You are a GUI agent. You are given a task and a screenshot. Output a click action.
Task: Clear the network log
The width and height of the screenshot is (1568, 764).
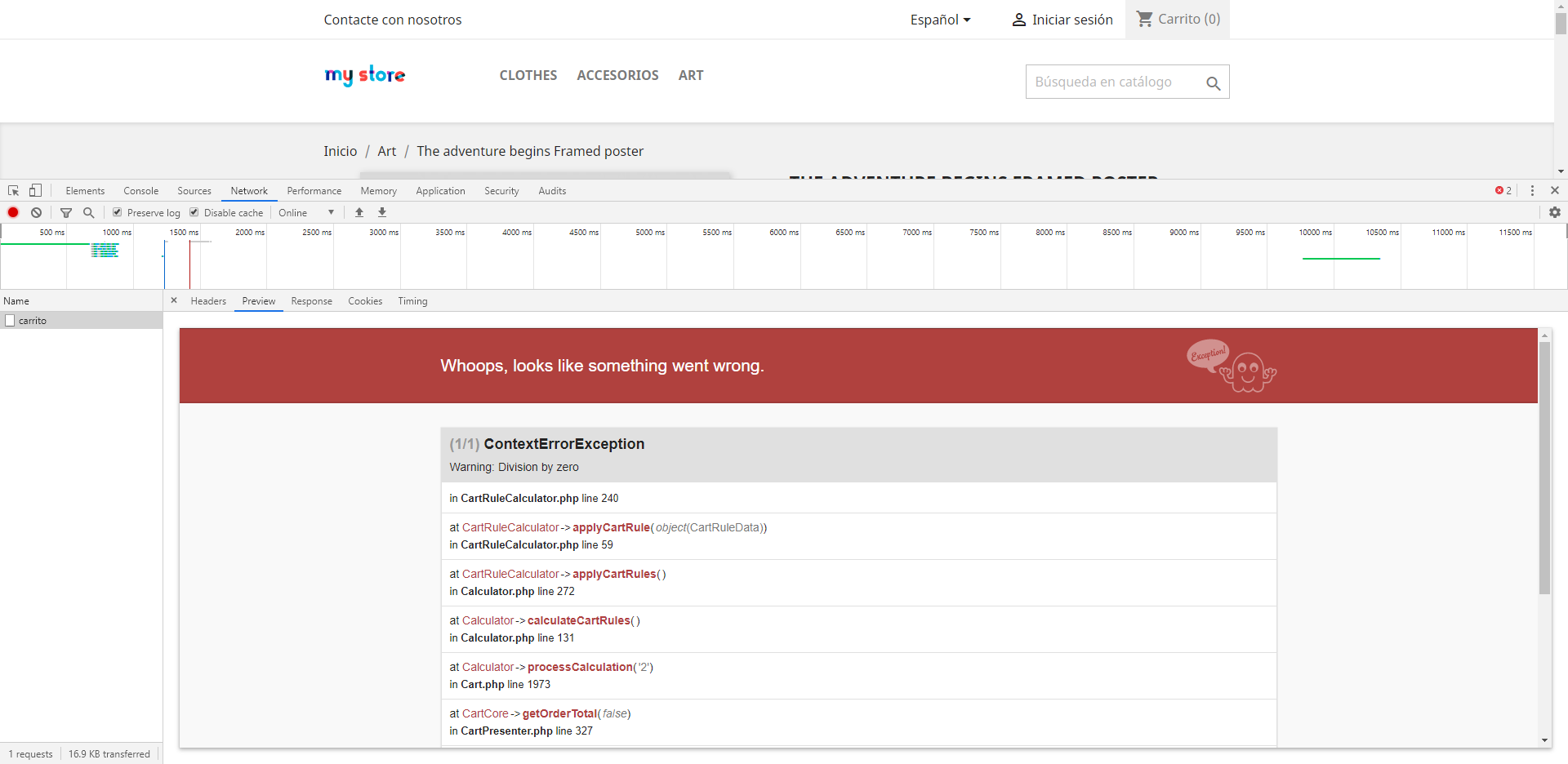(x=36, y=212)
